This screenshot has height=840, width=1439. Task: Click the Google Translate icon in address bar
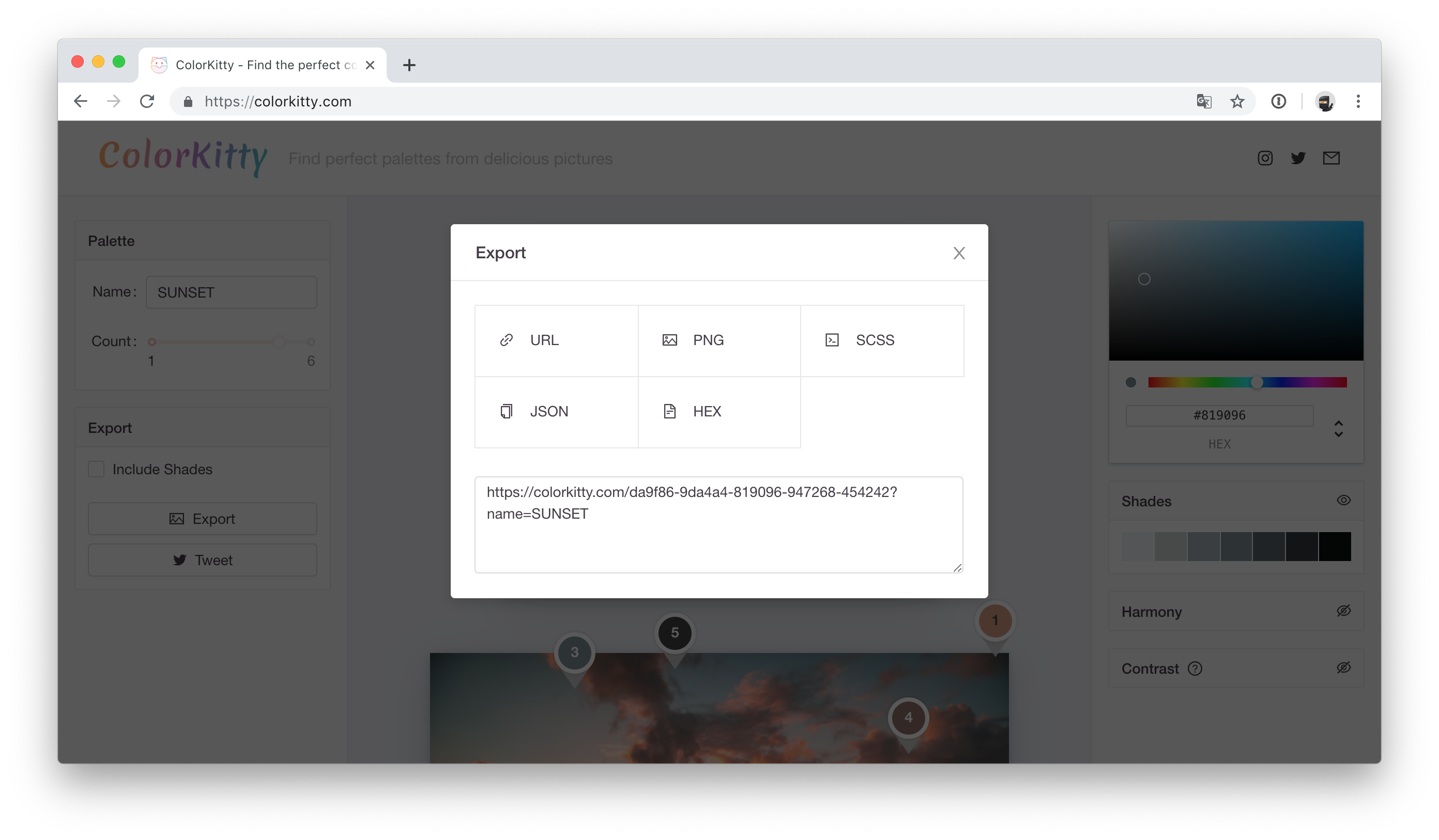pyautogui.click(x=1204, y=102)
